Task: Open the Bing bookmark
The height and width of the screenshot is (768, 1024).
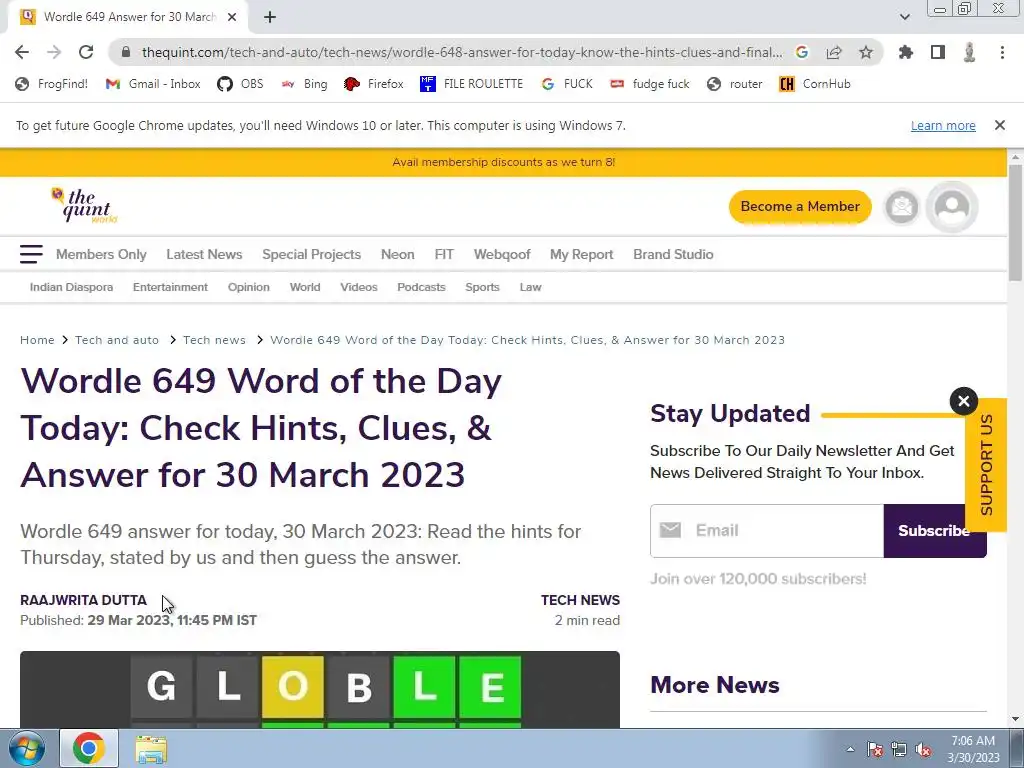Action: click(304, 84)
